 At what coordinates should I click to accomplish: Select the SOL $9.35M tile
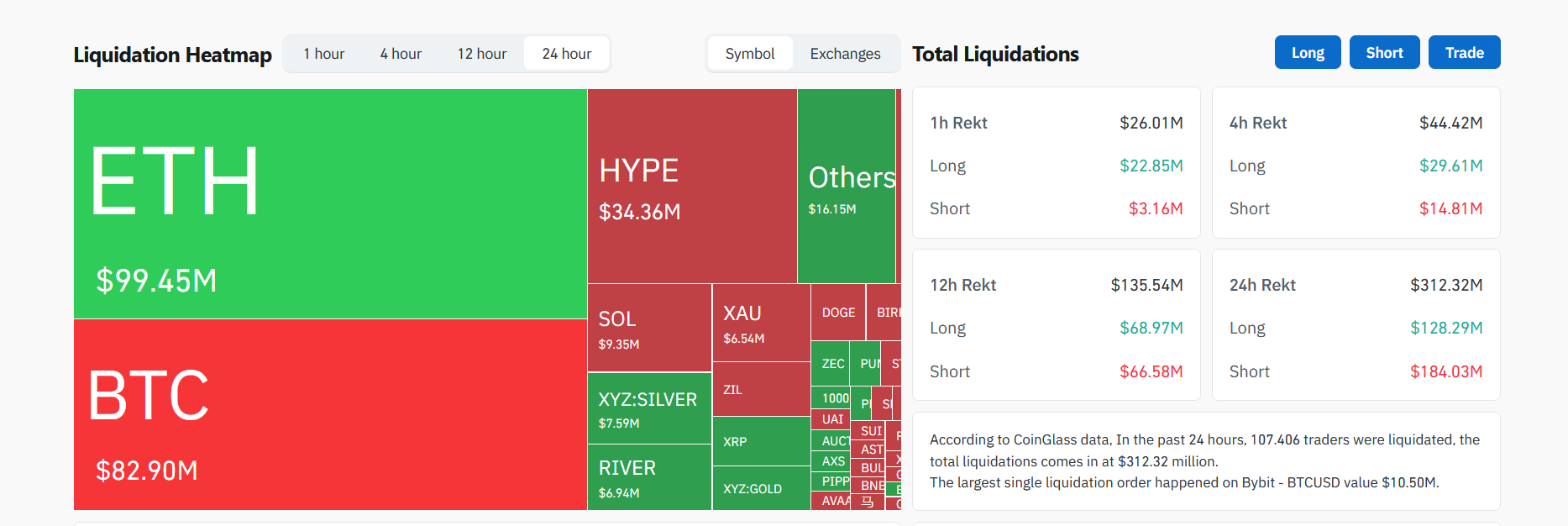tap(649, 328)
